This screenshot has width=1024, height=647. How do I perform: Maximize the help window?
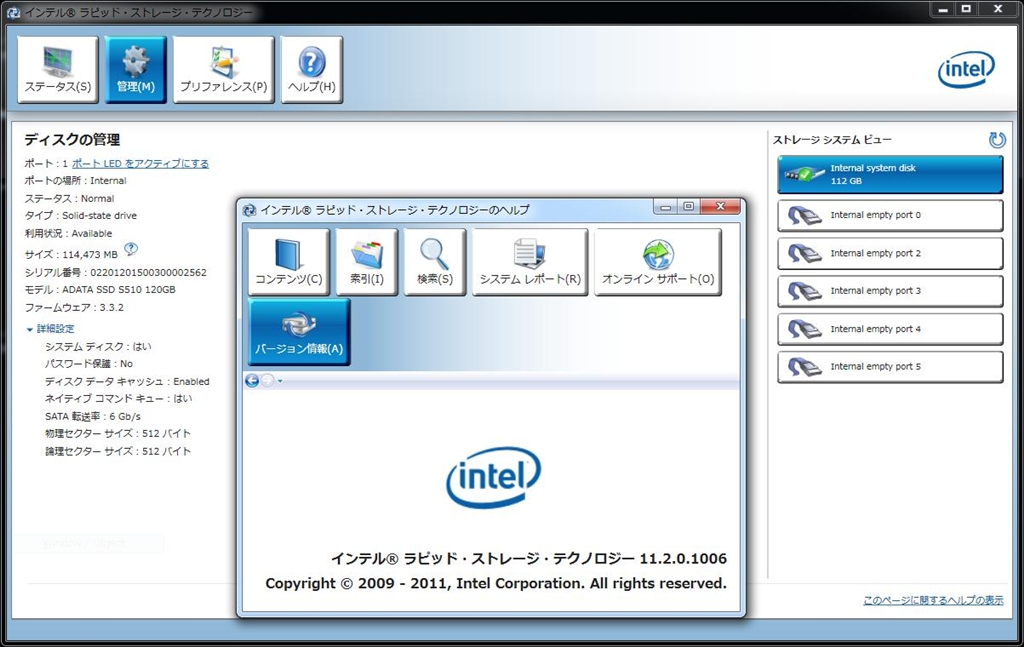[x=688, y=207]
